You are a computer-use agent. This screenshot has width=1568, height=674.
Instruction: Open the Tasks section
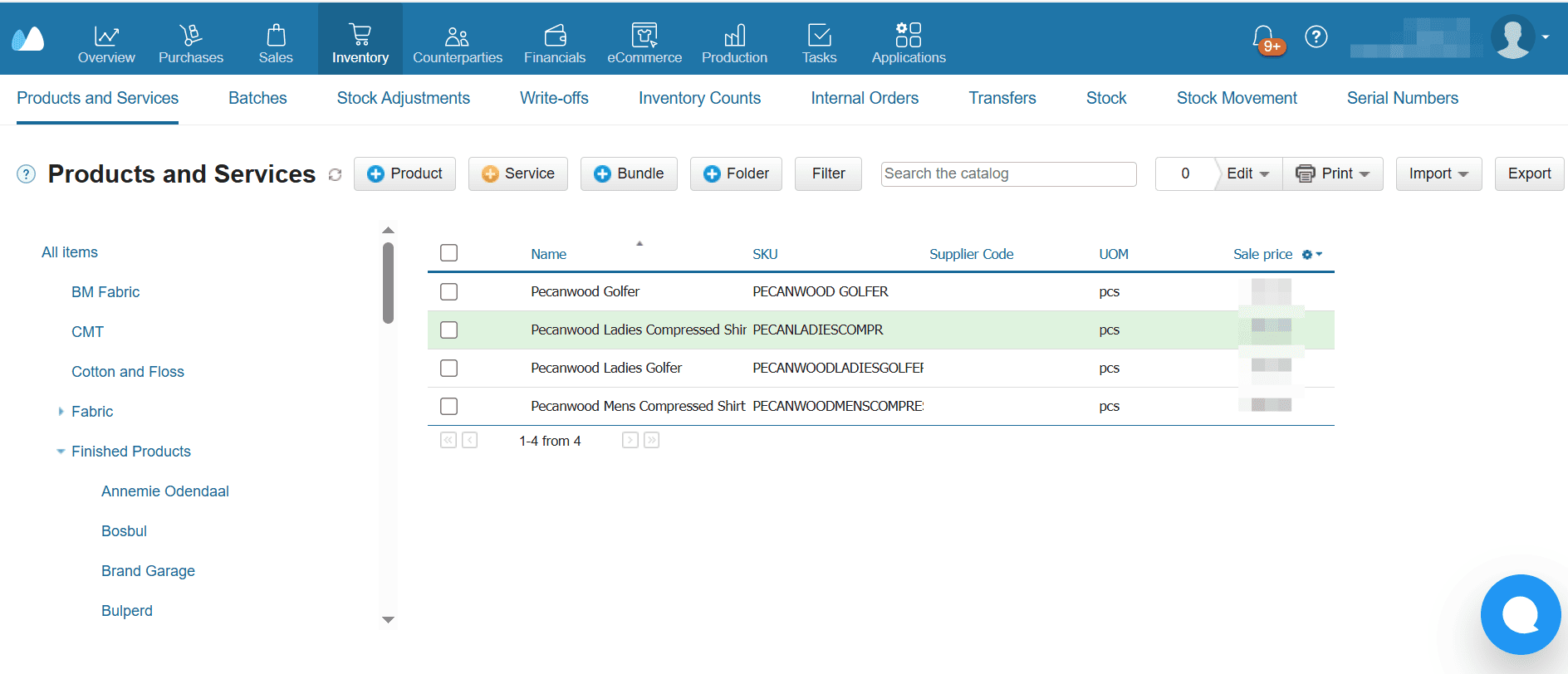(819, 44)
